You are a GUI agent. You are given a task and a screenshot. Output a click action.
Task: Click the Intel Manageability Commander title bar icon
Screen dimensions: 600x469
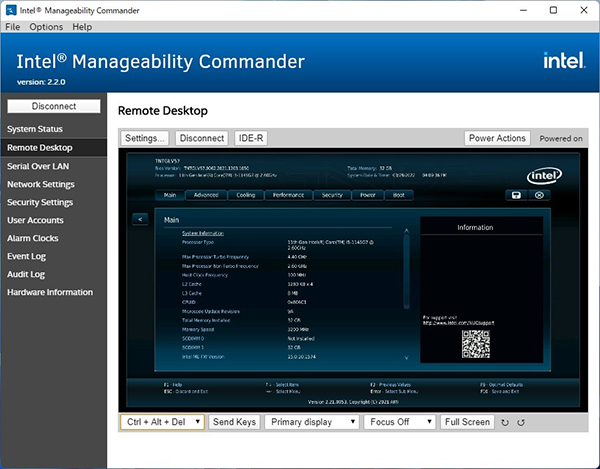click(x=11, y=10)
